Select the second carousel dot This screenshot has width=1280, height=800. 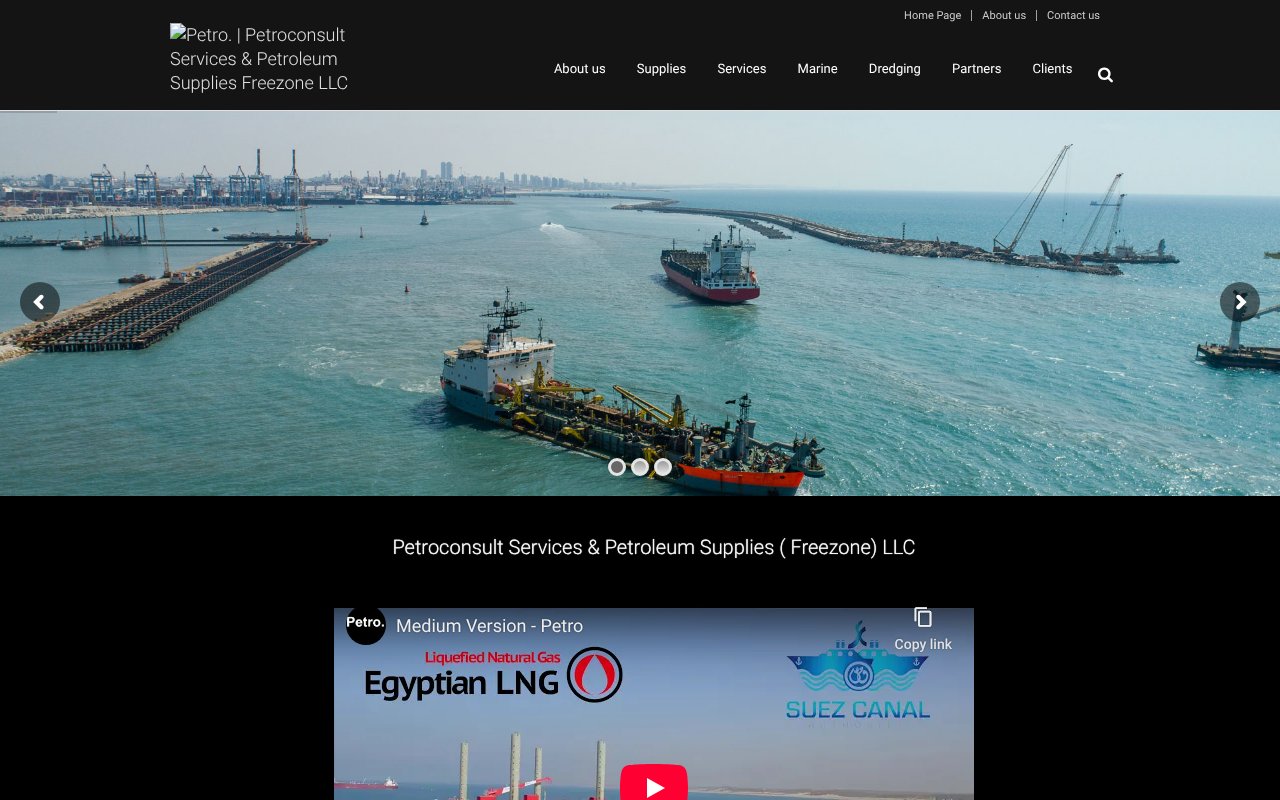click(640, 466)
